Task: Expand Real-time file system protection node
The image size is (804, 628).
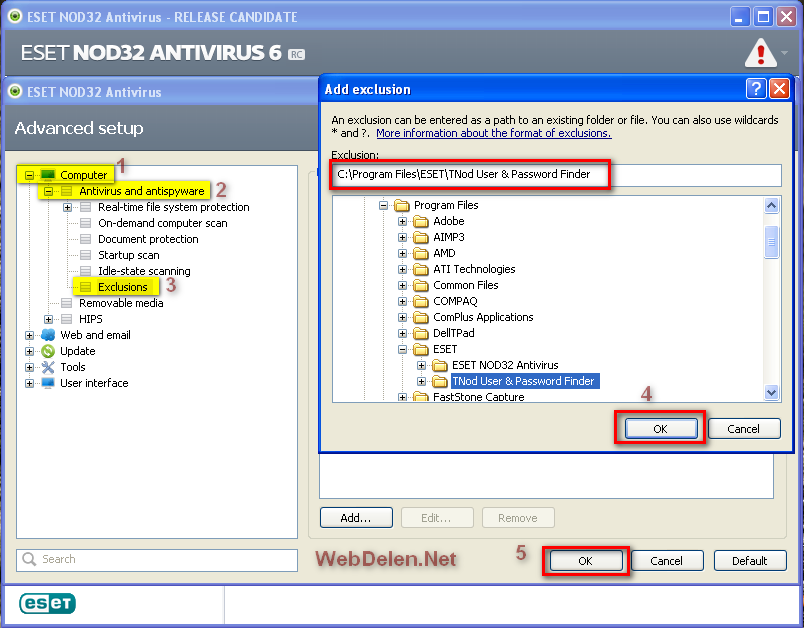Action: 67,207
